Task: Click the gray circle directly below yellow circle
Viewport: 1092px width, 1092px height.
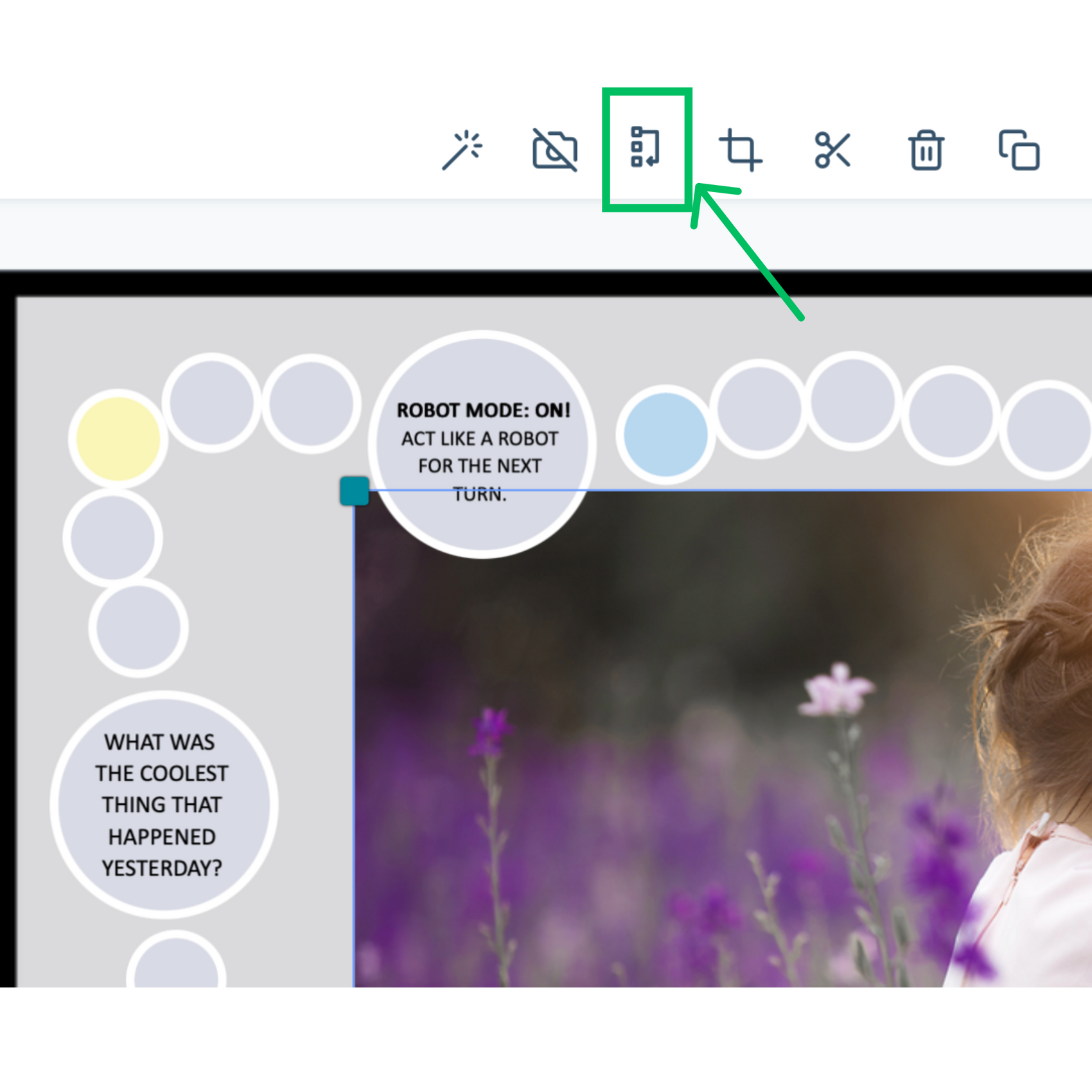Action: click(112, 537)
